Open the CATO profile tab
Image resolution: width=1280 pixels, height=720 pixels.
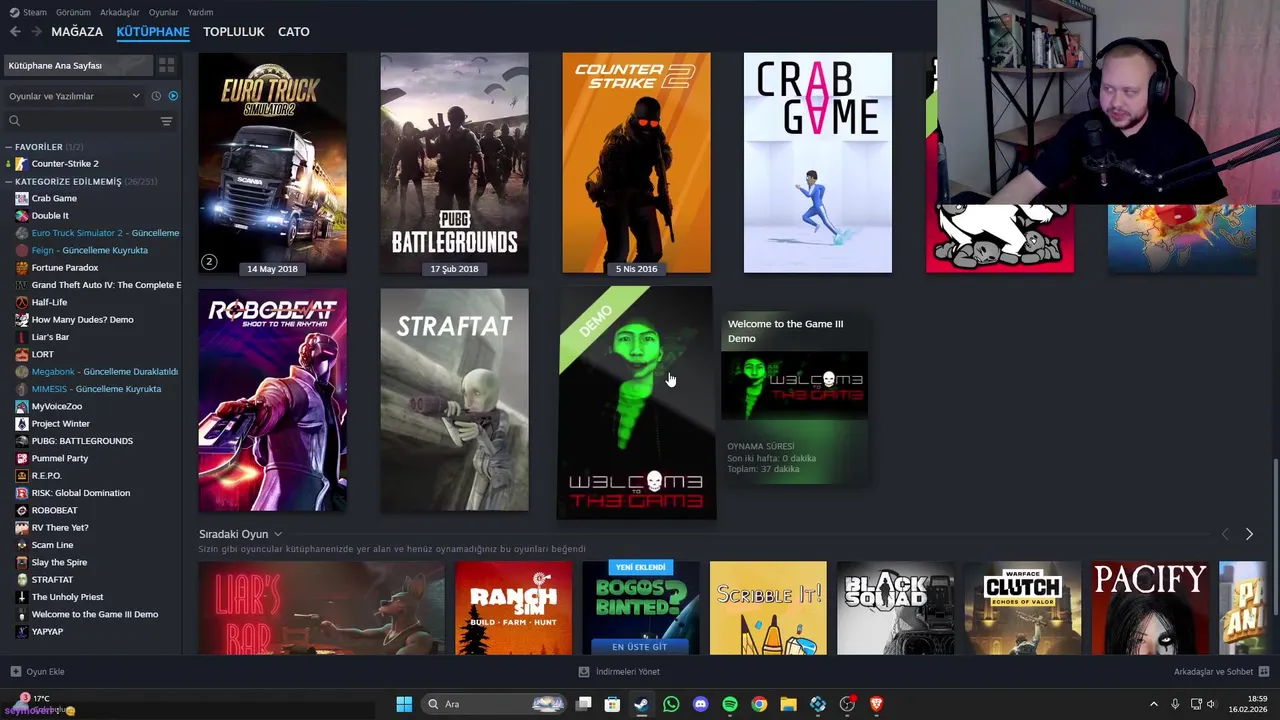pyautogui.click(x=294, y=32)
